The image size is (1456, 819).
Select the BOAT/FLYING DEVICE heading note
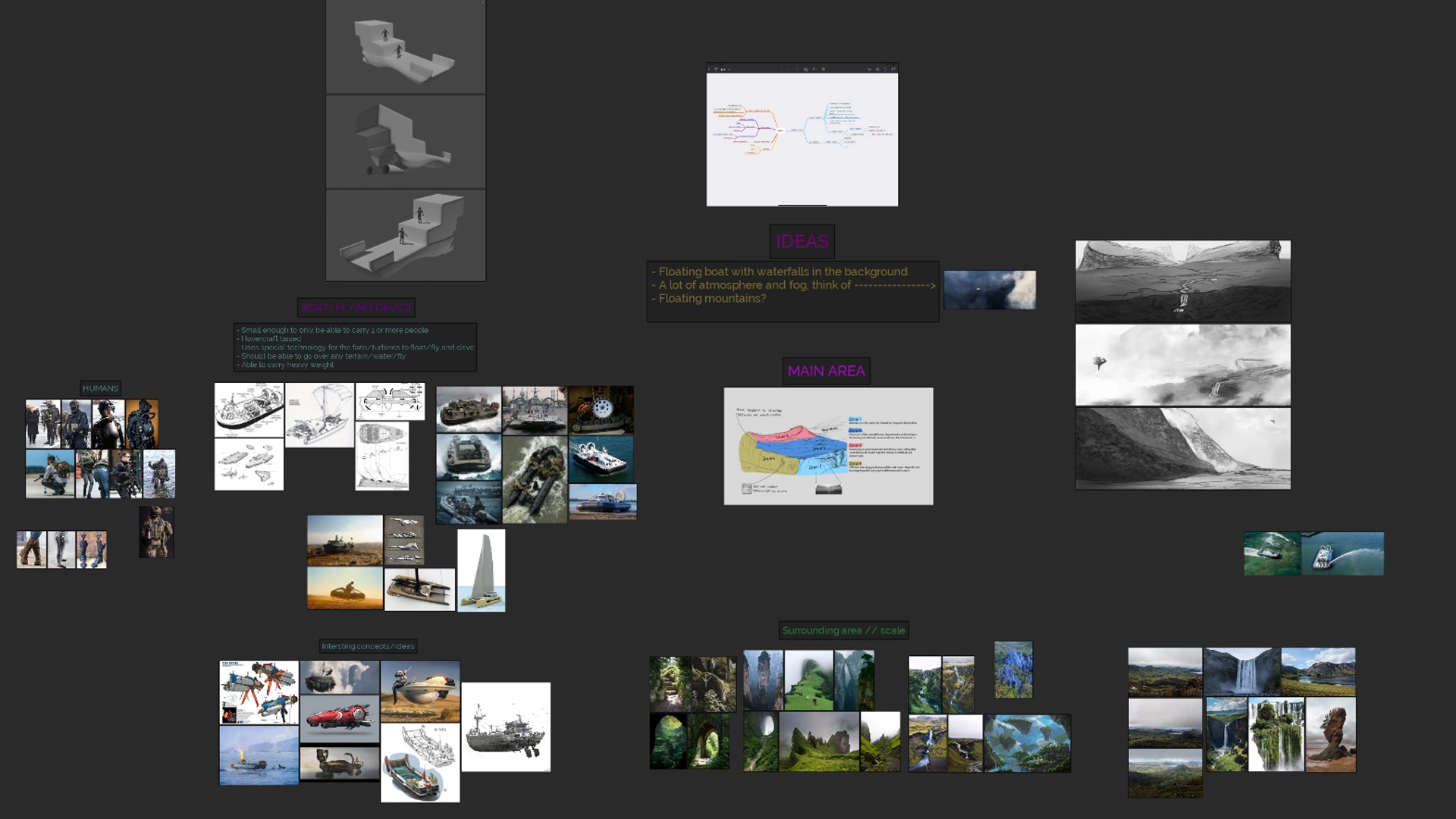click(356, 307)
